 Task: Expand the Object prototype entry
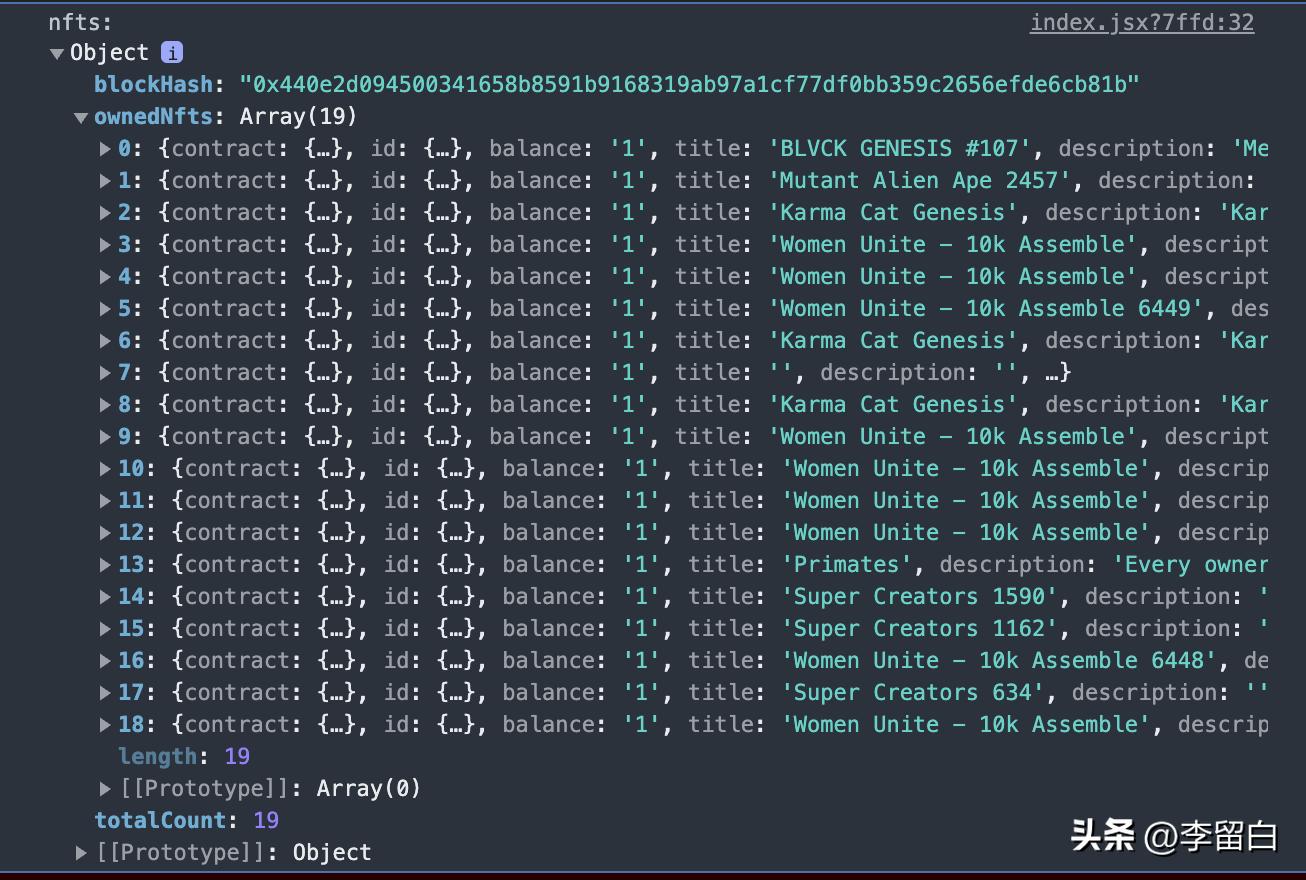(81, 853)
